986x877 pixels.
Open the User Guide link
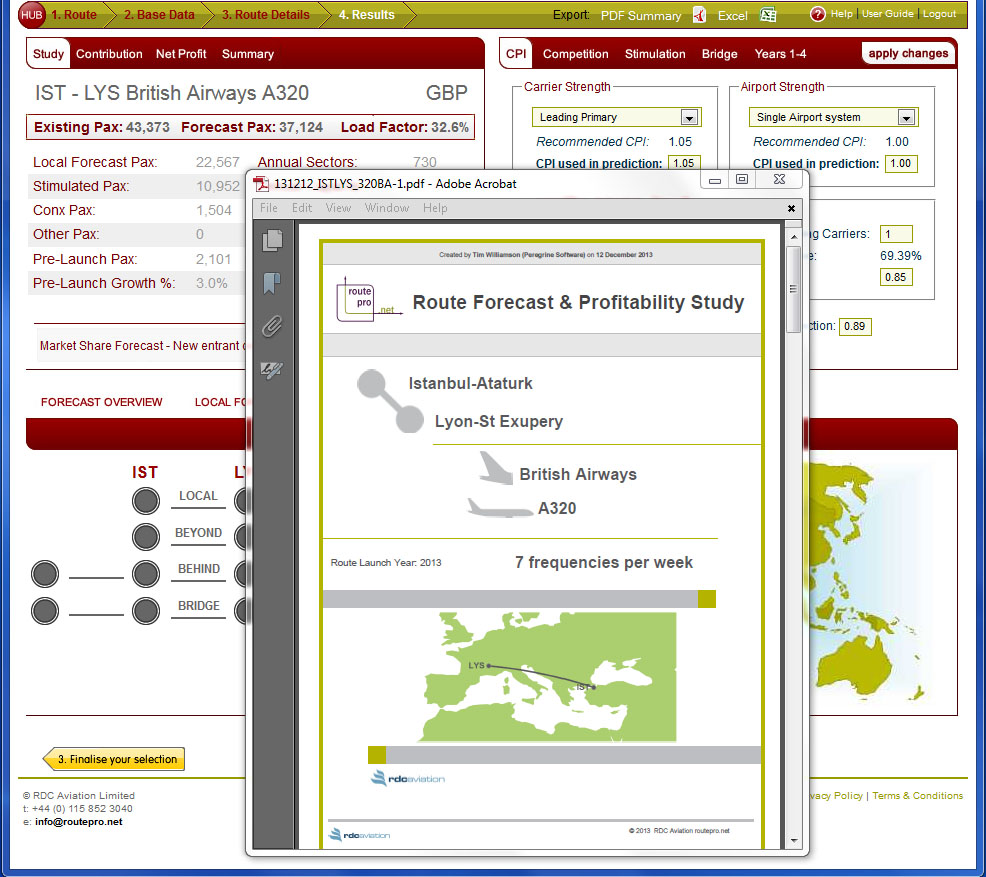coord(887,14)
